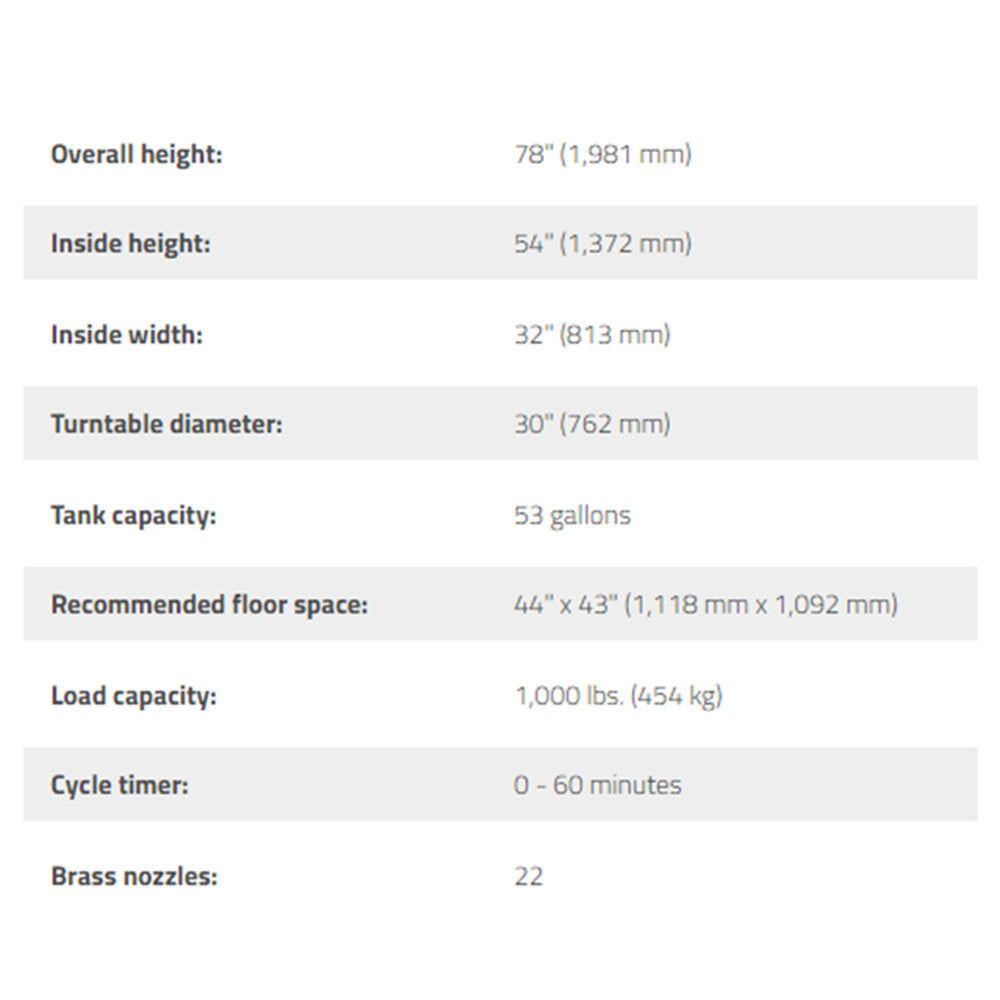The height and width of the screenshot is (1000, 1000).
Task: Select the Tank capacity label
Action: [x=134, y=516]
